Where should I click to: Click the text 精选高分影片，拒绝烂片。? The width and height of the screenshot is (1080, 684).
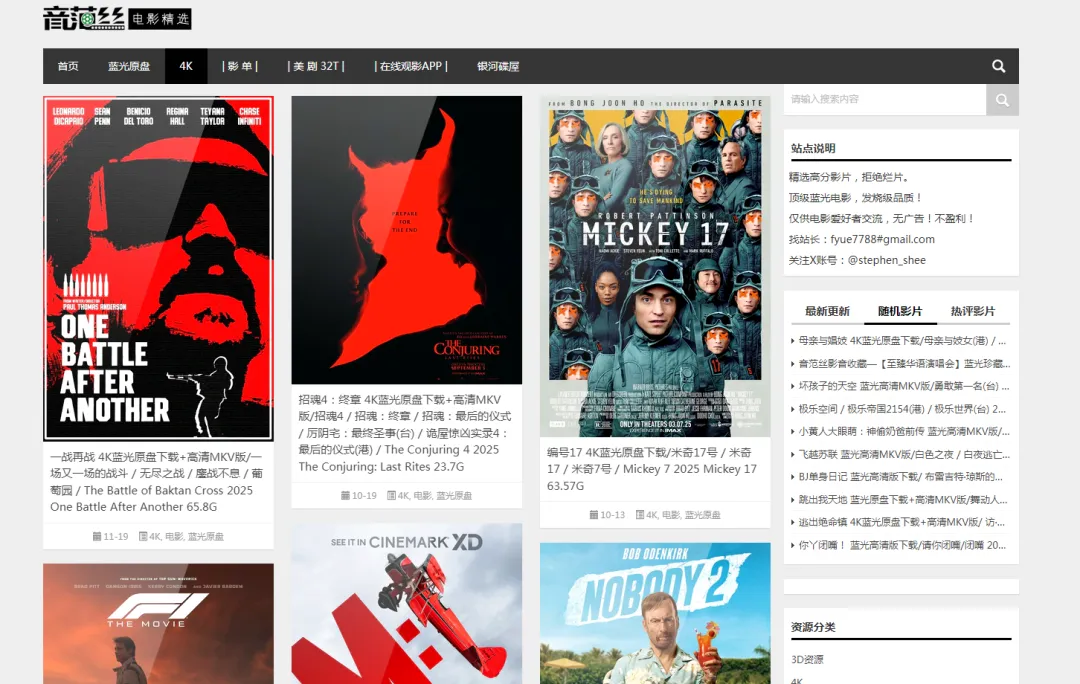[x=851, y=177]
